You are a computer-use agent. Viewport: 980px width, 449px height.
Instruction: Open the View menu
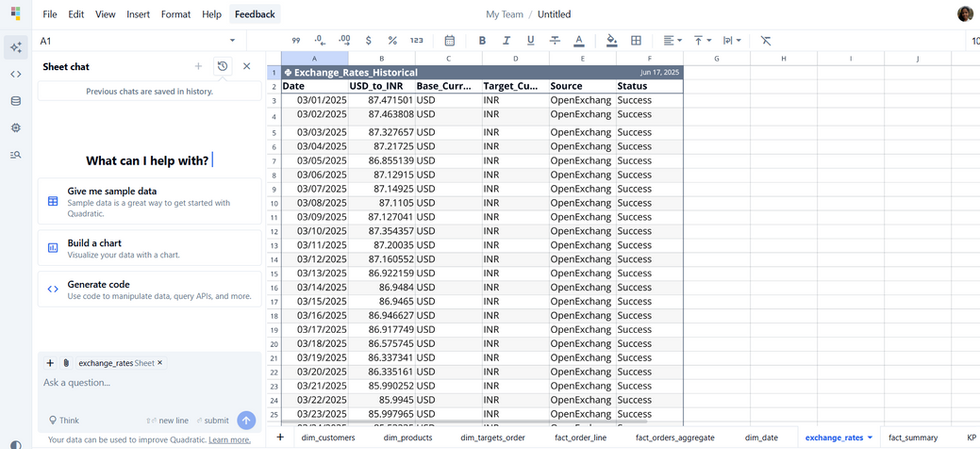tap(105, 14)
